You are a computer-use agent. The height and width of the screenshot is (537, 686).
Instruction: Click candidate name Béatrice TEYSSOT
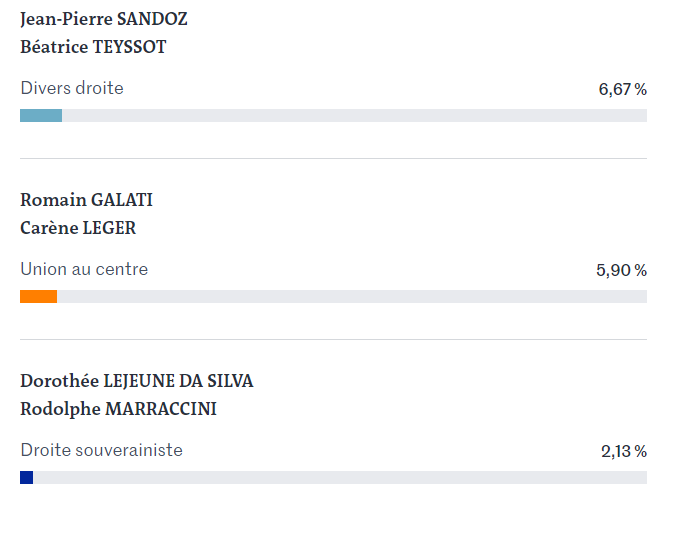coord(93,47)
